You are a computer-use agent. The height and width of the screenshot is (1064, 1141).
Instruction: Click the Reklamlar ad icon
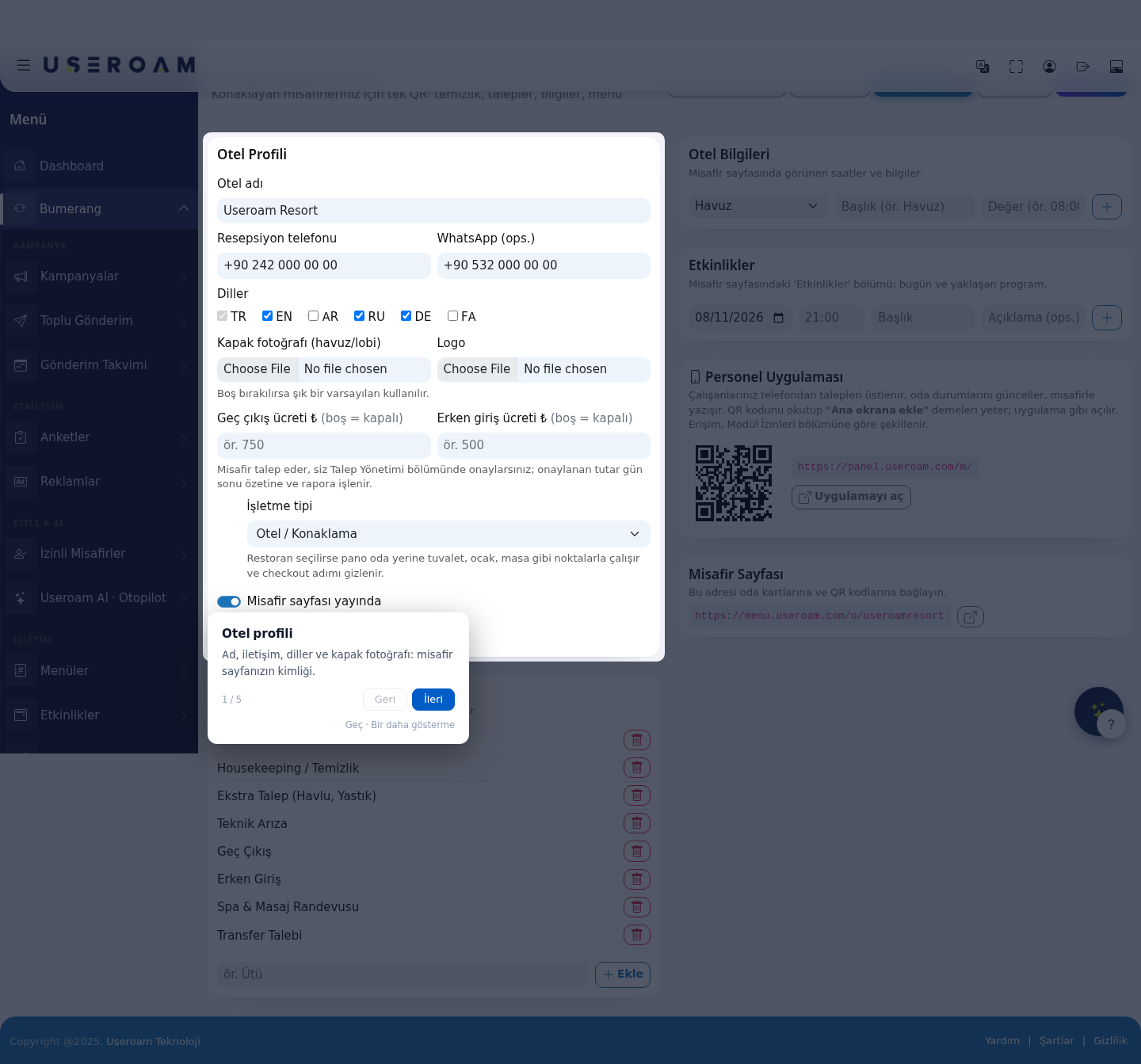tap(21, 482)
